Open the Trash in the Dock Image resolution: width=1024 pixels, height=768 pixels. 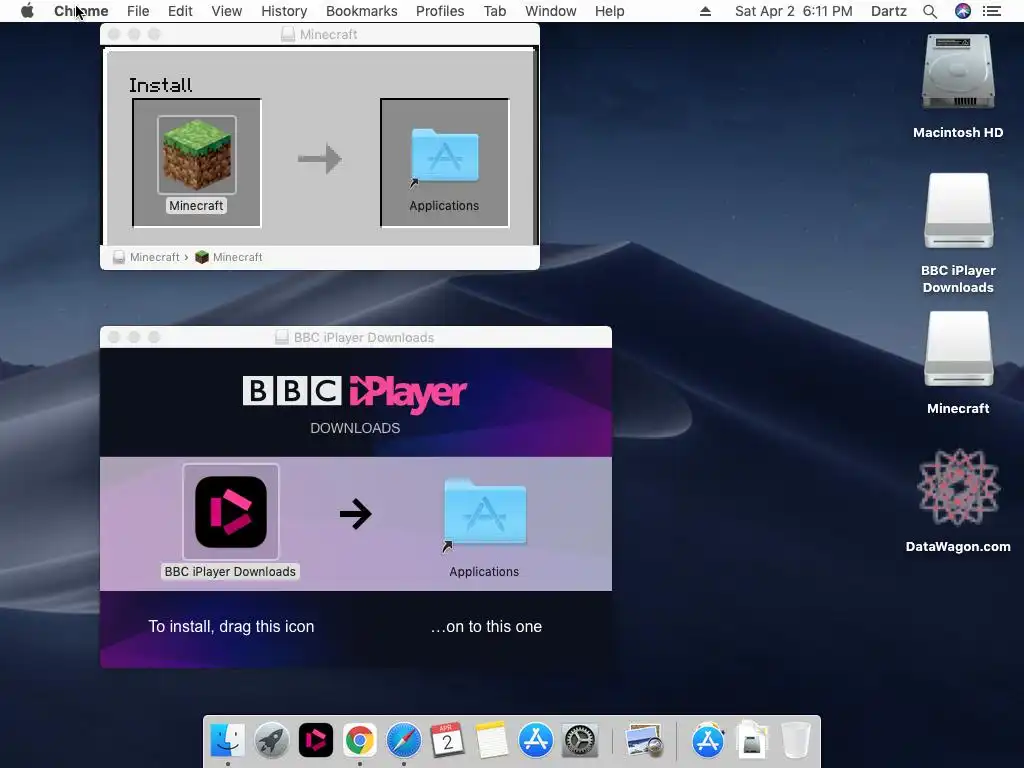point(795,741)
